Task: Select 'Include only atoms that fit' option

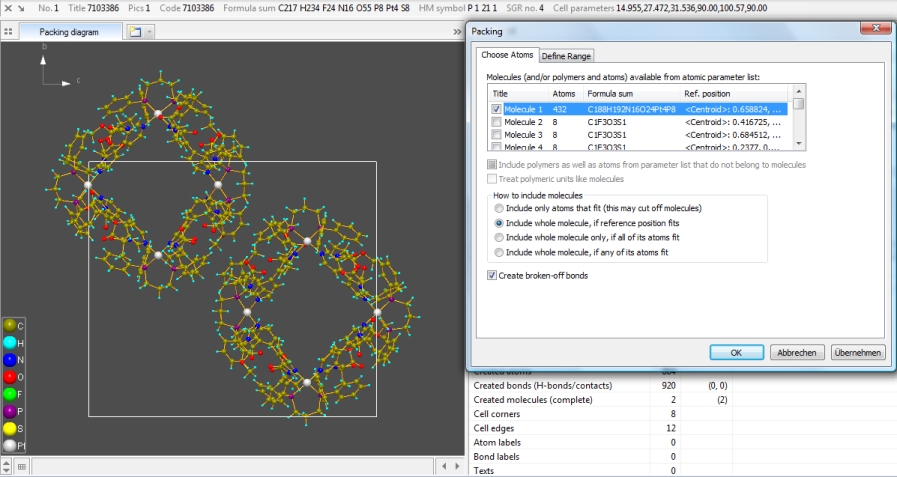Action: click(x=499, y=208)
